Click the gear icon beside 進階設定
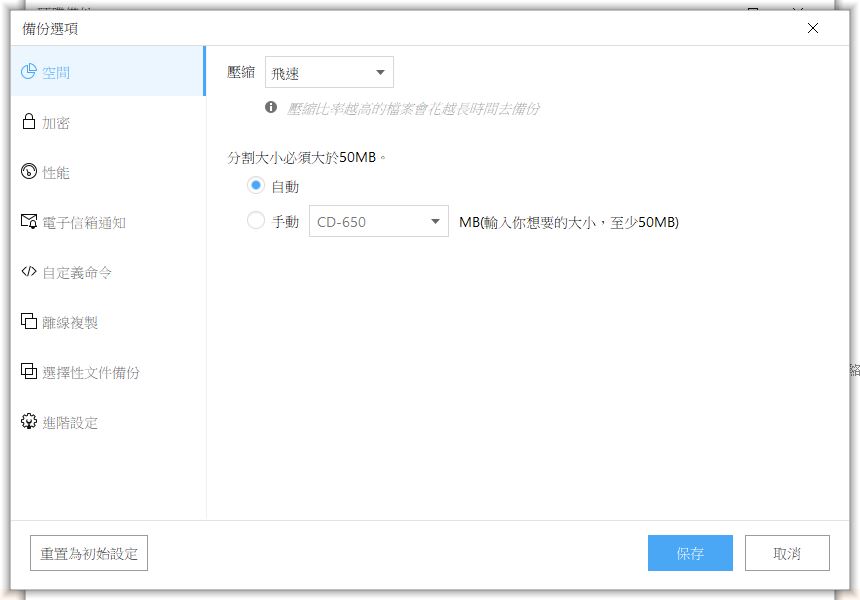860x600 pixels. click(29, 421)
